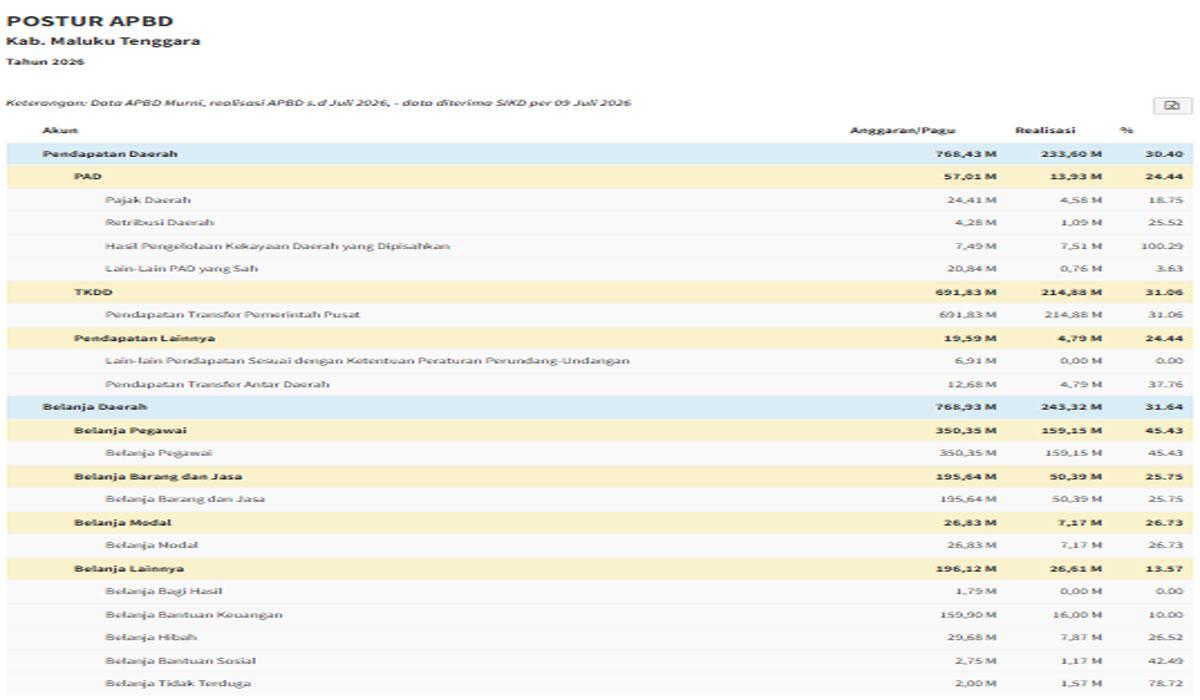Click the Belanja Pegawai group row

point(600,430)
